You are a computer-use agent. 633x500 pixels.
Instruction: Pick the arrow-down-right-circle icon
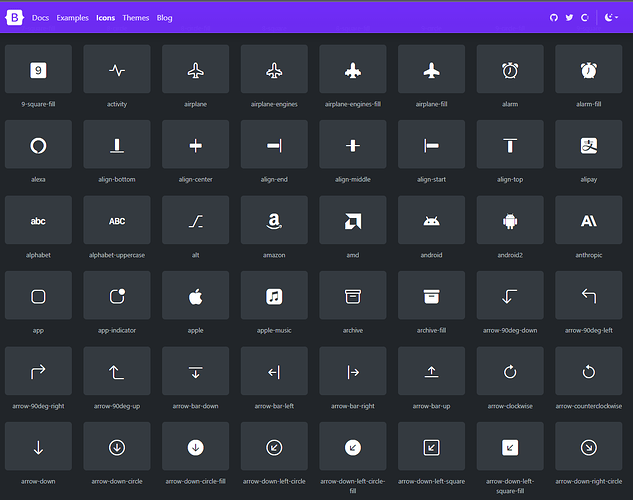point(589,446)
